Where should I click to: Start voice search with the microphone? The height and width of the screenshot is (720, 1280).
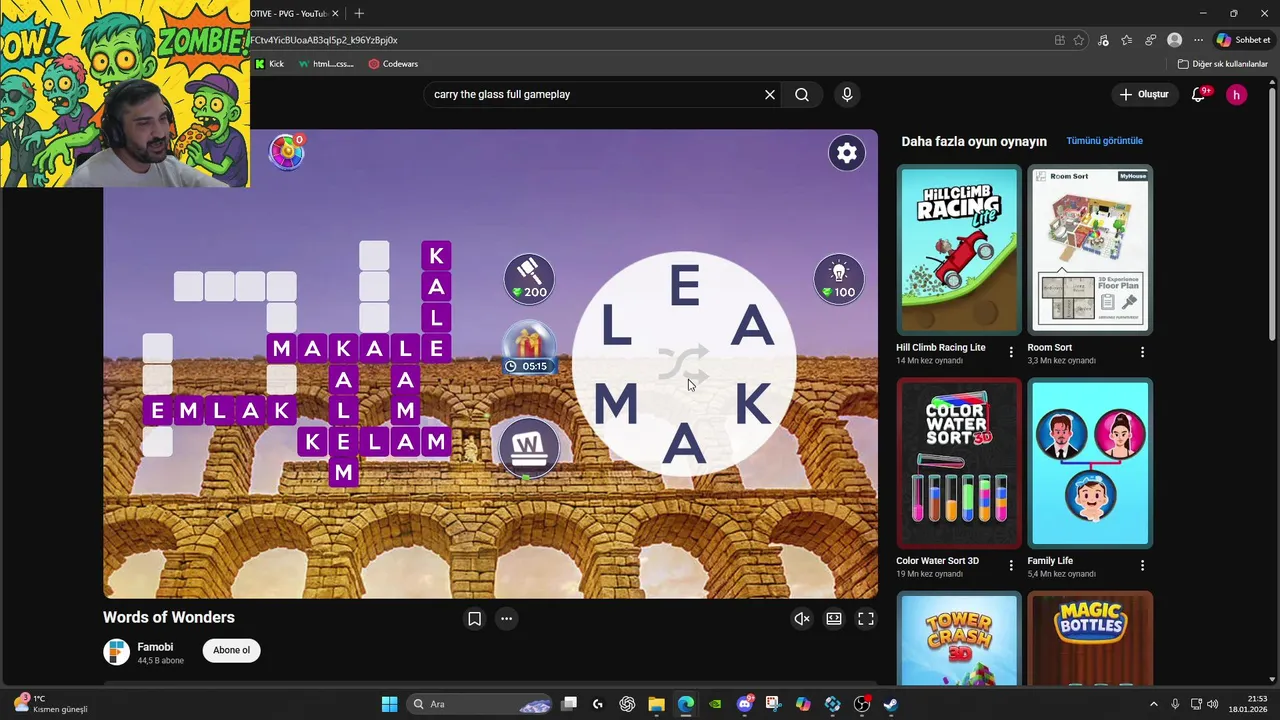point(847,94)
